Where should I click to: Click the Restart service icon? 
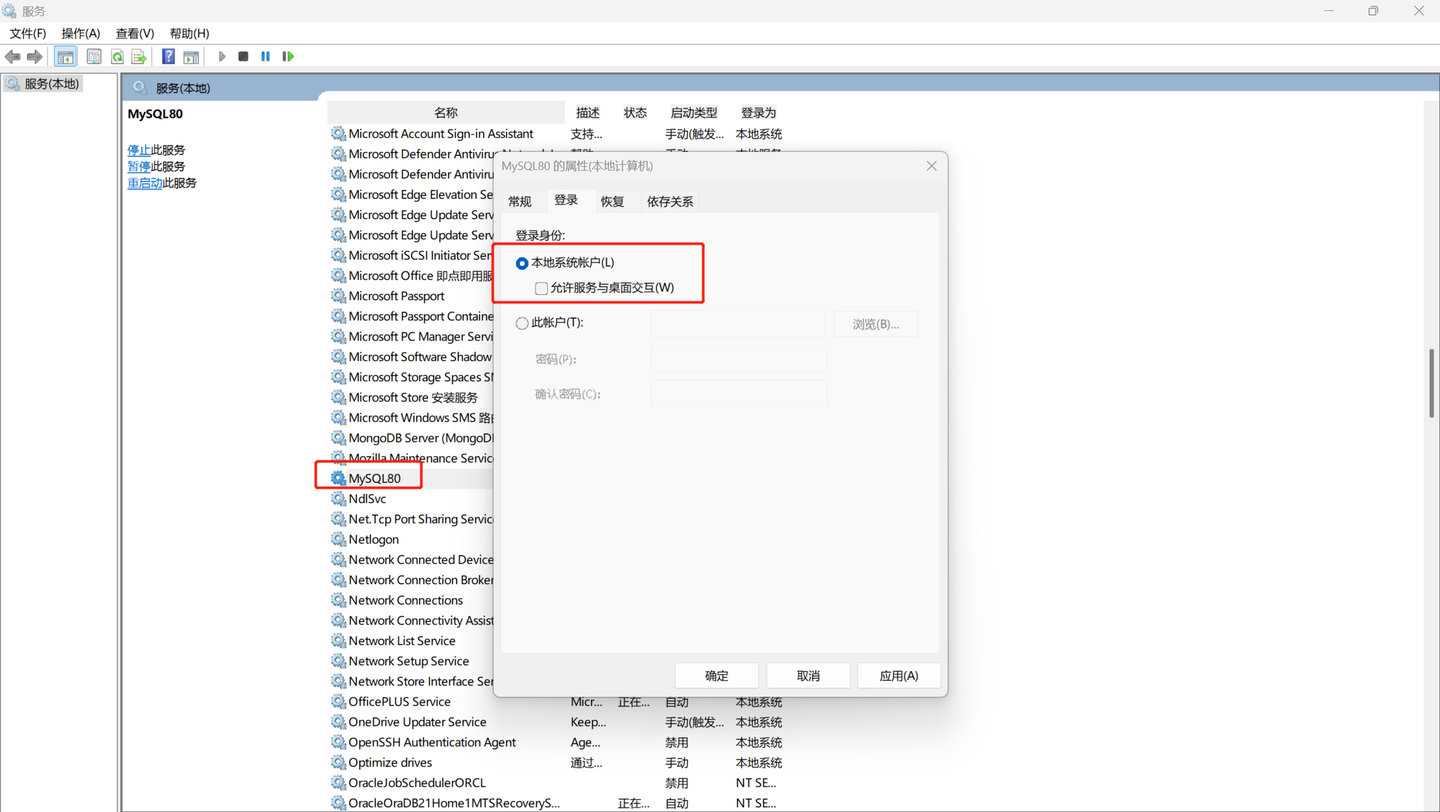point(288,57)
